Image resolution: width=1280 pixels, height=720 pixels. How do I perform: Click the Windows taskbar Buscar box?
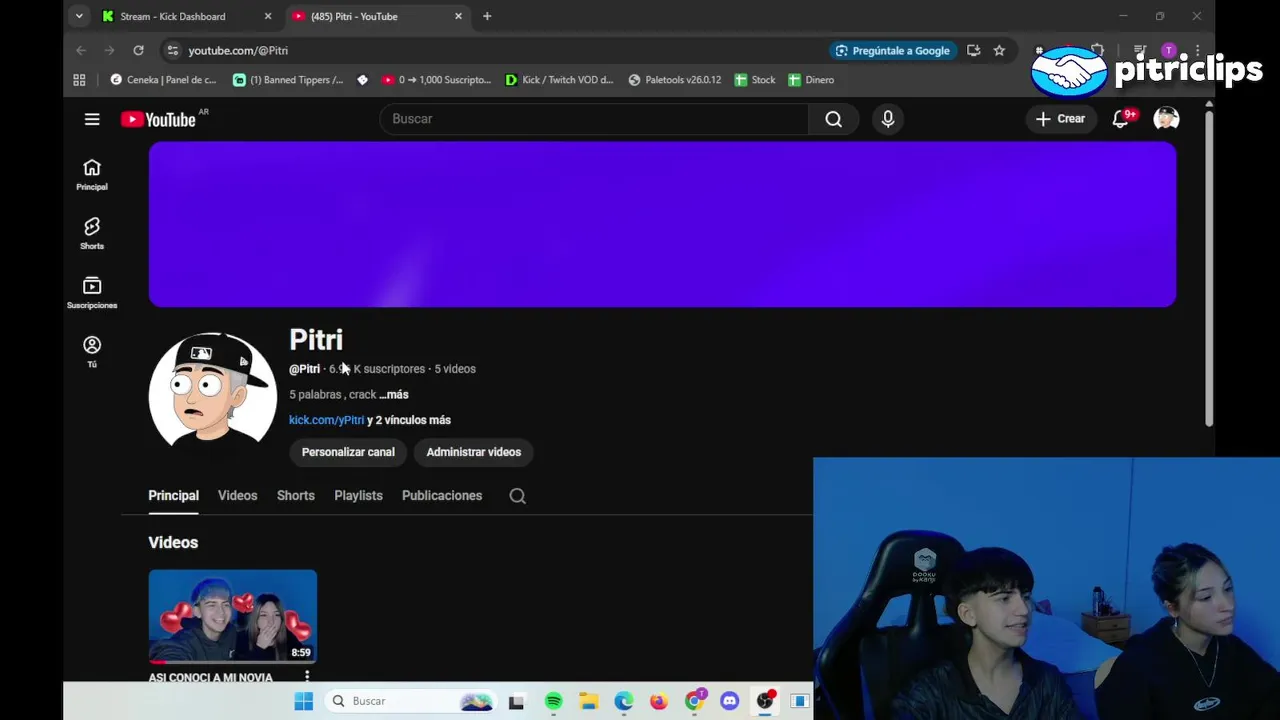click(412, 701)
